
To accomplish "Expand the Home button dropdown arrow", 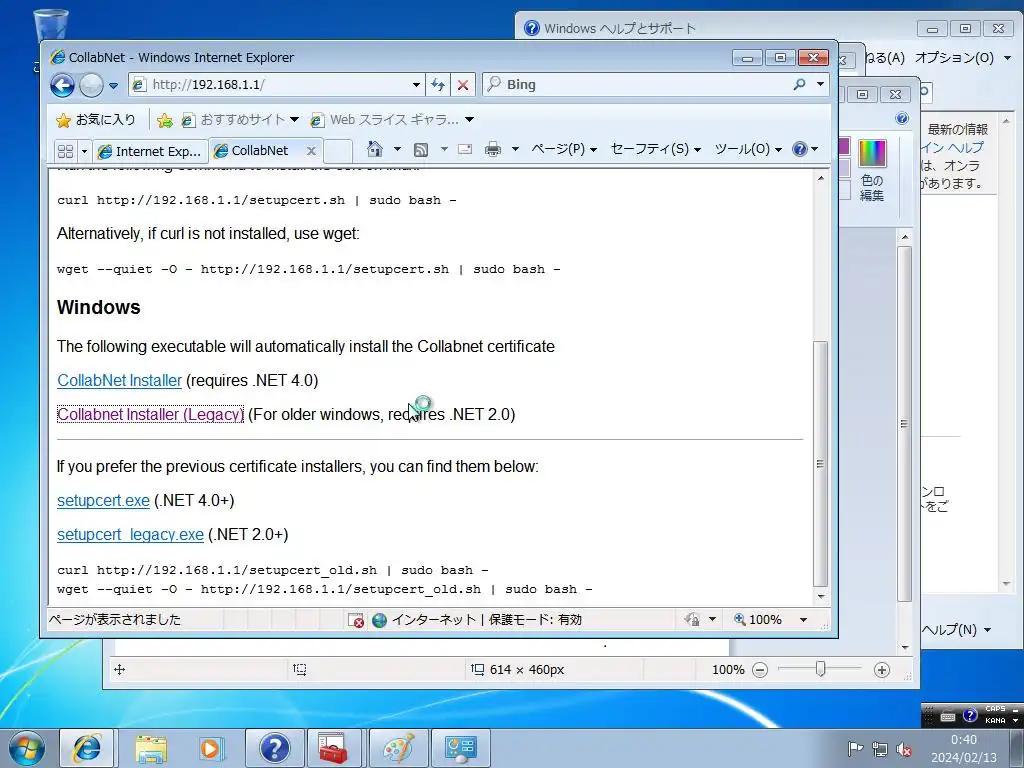I will point(397,150).
